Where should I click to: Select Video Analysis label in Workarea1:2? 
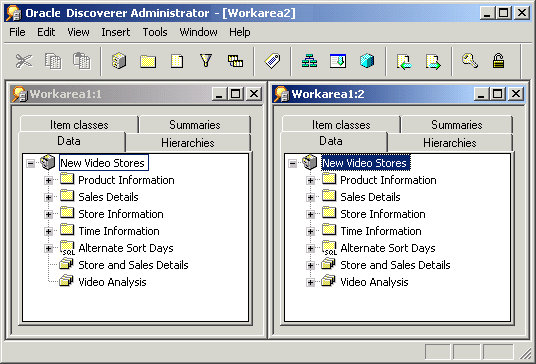click(x=374, y=282)
